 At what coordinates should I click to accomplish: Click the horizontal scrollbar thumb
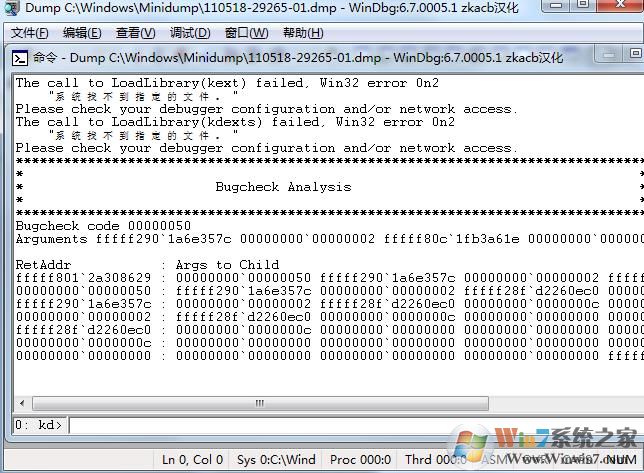[260, 403]
